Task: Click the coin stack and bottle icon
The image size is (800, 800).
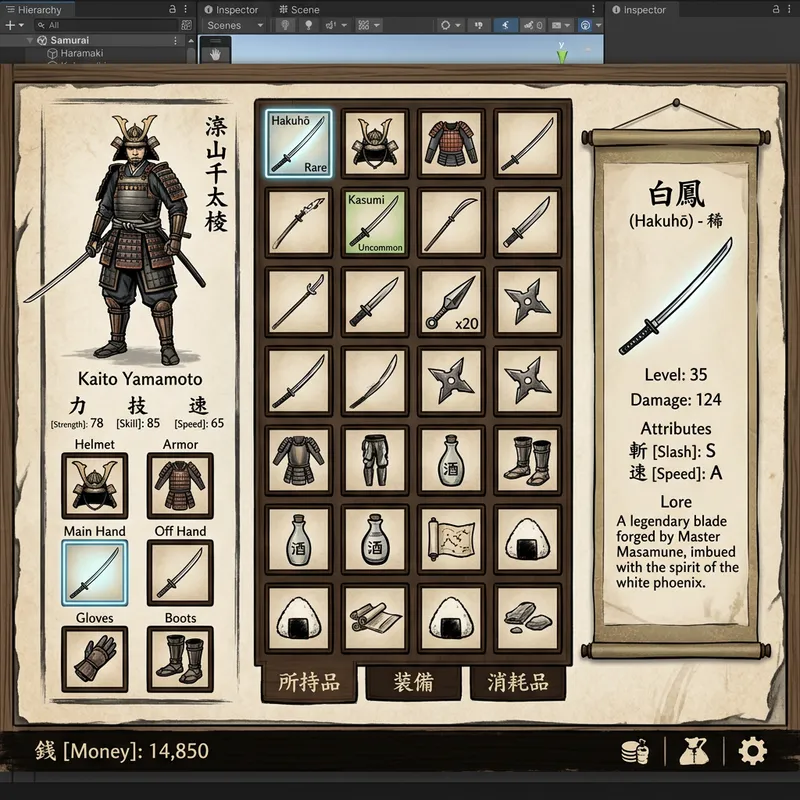Action: point(636,751)
